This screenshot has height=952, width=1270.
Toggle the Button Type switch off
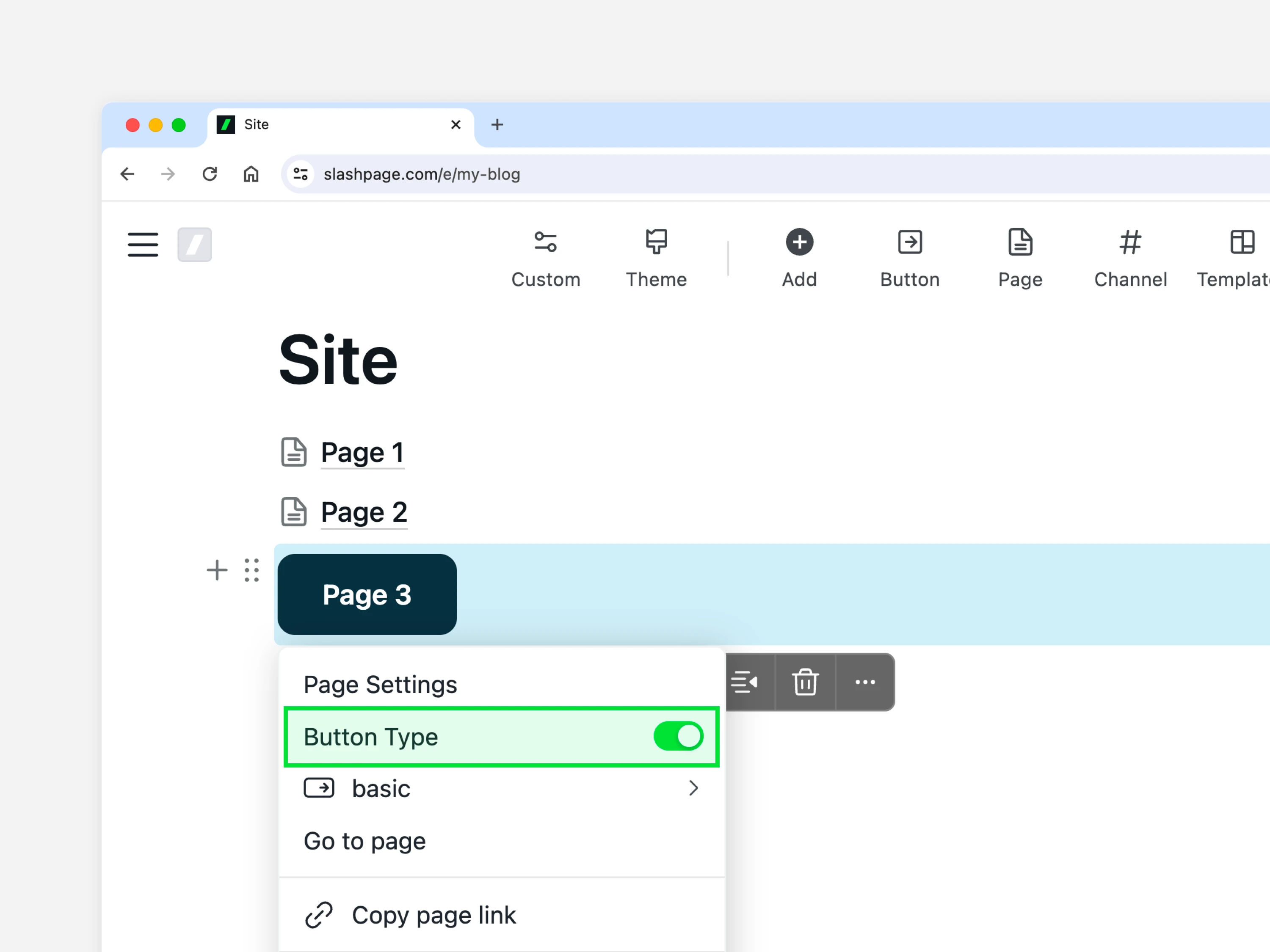678,736
